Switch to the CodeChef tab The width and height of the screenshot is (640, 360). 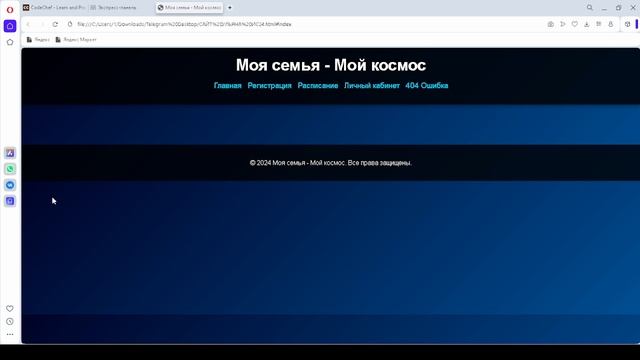(x=54, y=8)
